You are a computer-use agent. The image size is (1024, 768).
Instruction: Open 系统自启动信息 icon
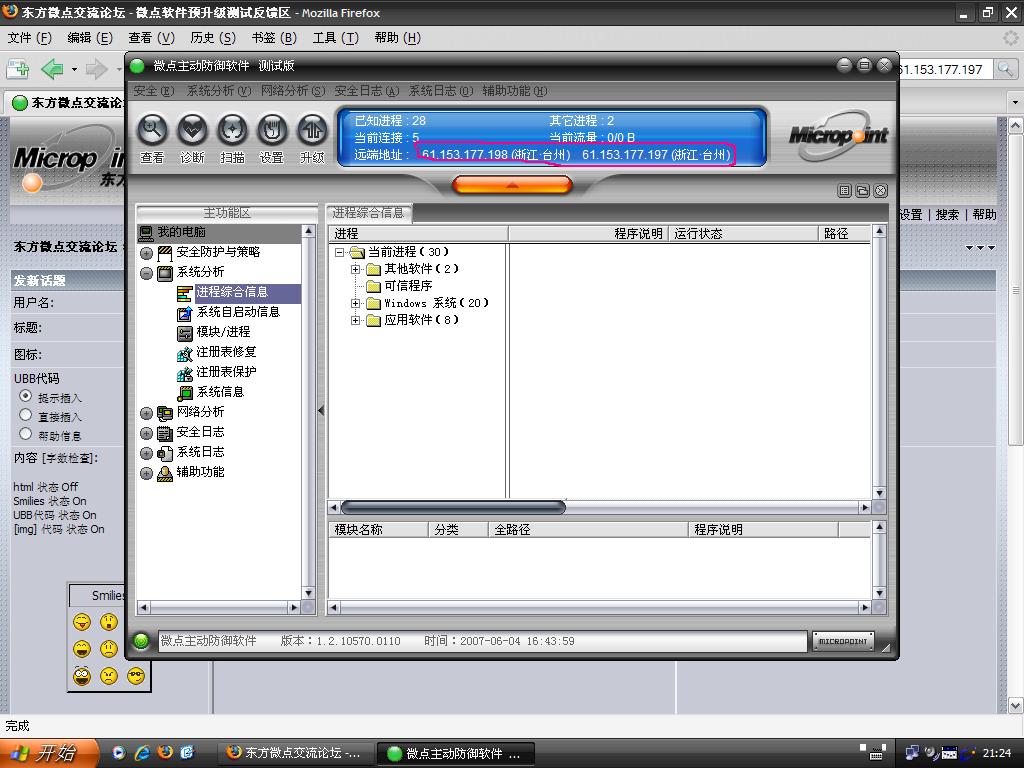pos(185,313)
